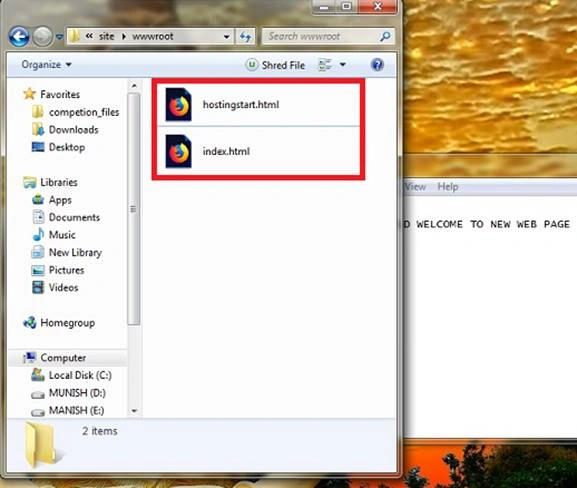
Task: Click the Firefox icon of hostingstart.html
Action: click(178, 105)
